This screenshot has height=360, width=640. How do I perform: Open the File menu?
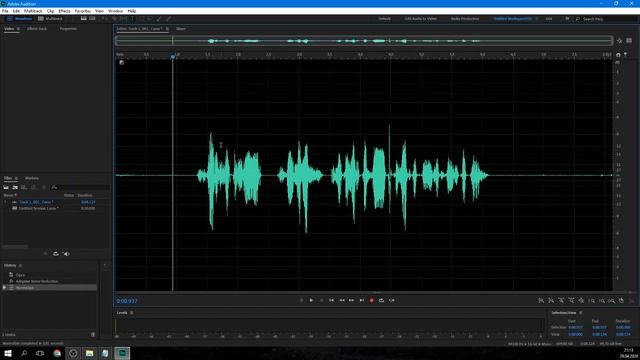[x=5, y=11]
